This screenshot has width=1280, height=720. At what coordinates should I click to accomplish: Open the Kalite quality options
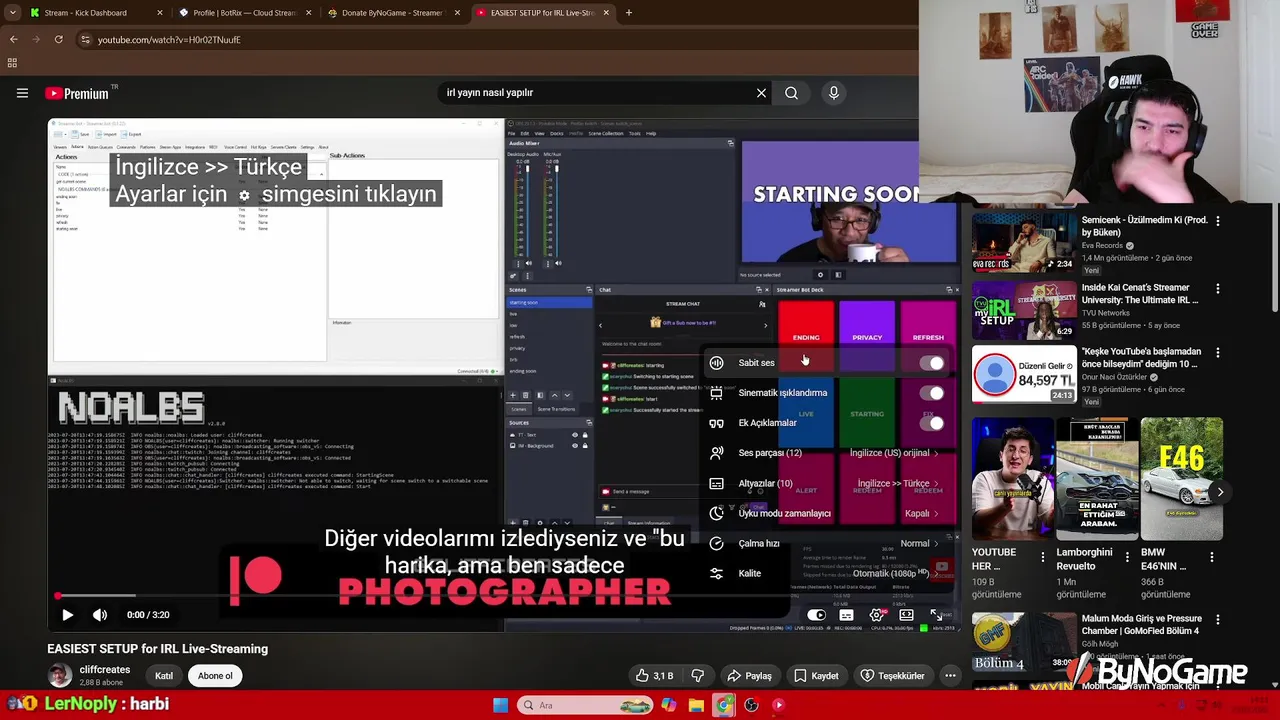pos(827,573)
